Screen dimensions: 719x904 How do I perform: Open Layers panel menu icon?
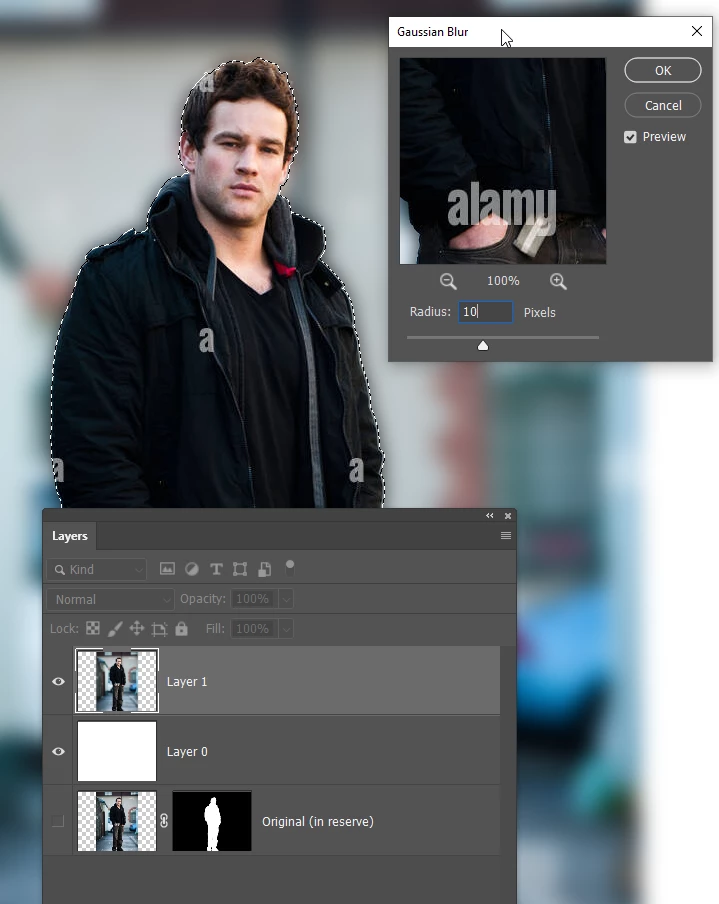[x=506, y=536]
